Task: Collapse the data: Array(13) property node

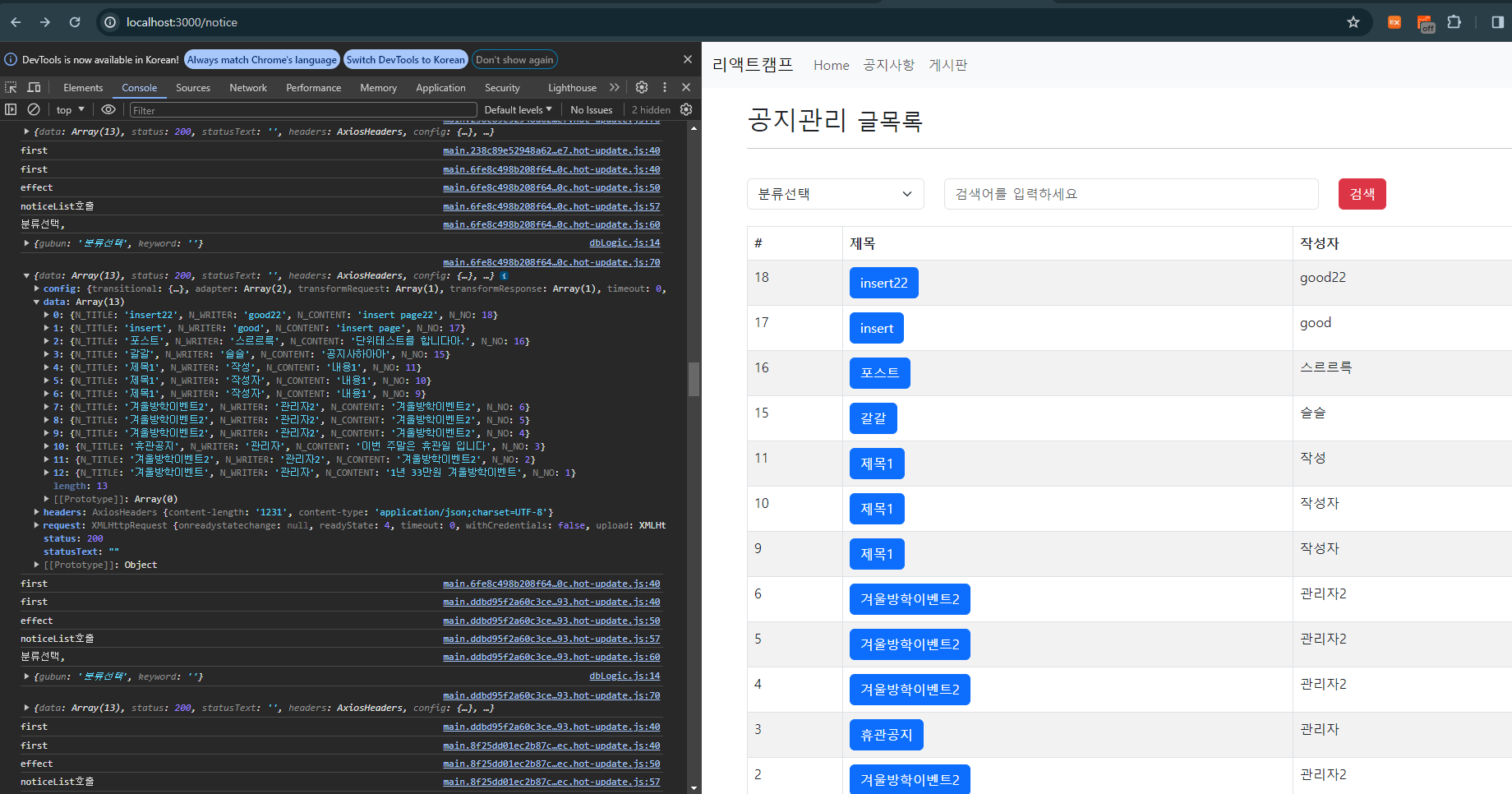Action: coord(37,302)
